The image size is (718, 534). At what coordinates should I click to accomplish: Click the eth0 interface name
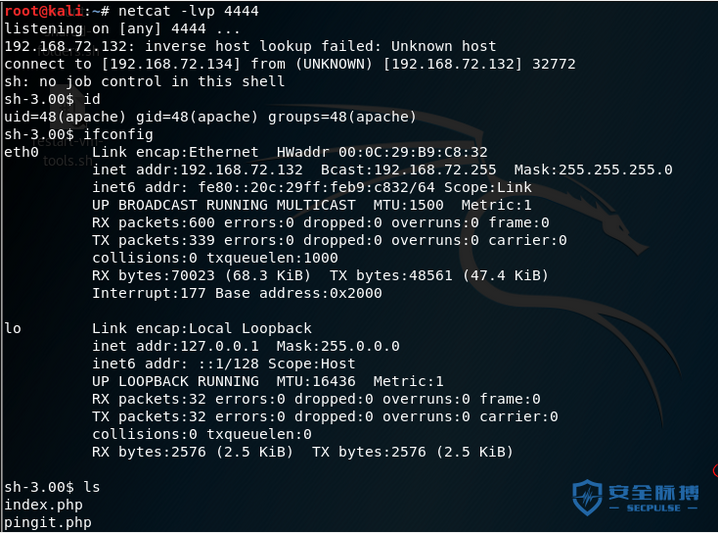(22, 152)
